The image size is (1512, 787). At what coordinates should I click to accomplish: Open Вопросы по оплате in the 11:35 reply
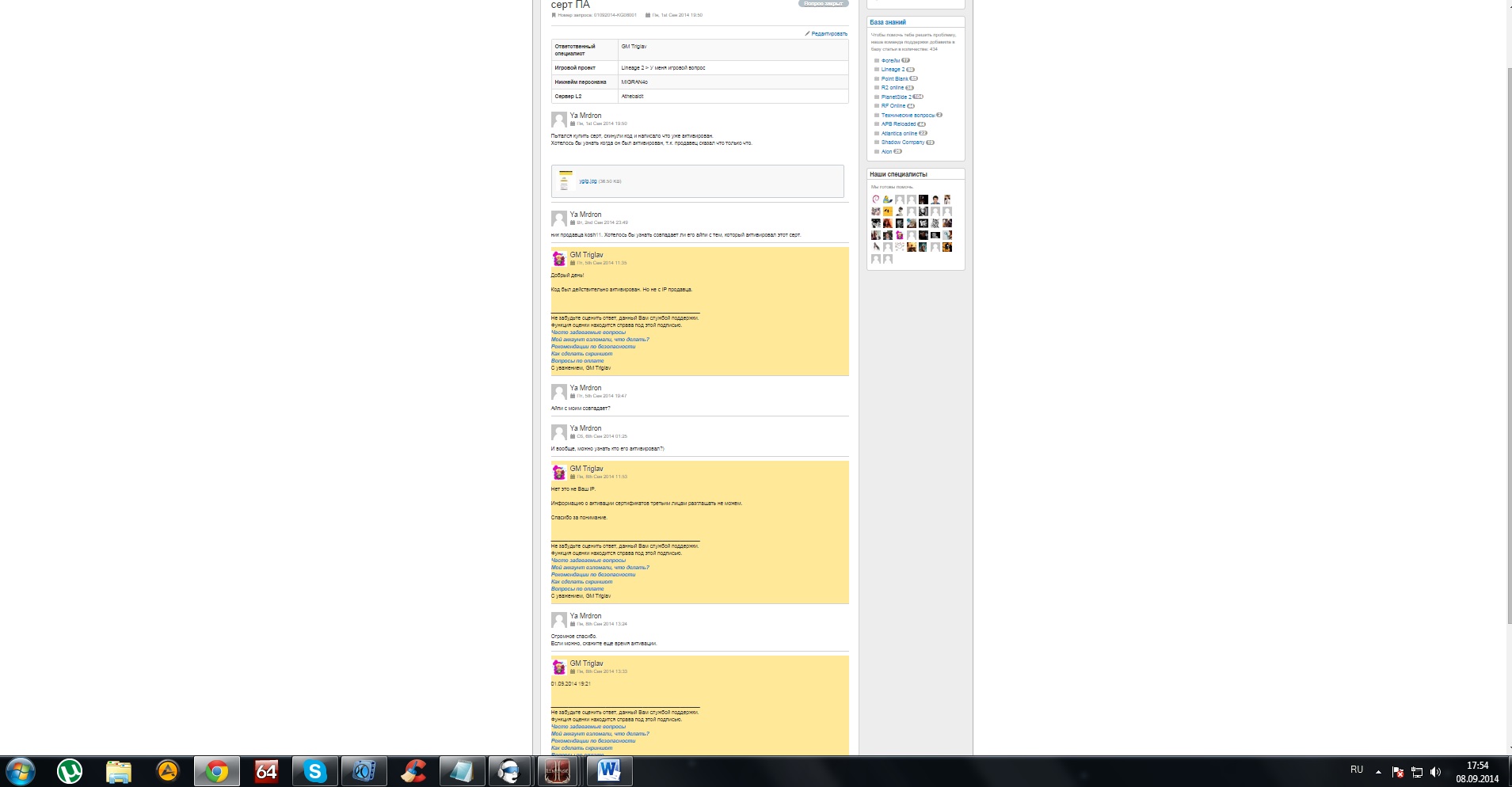577,361
